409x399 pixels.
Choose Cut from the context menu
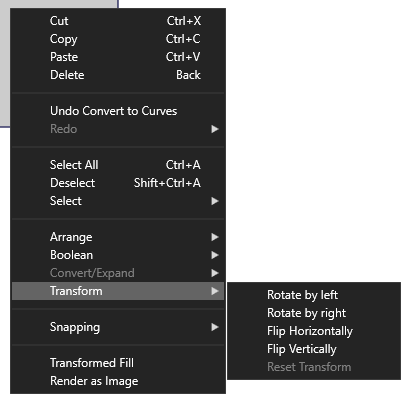click(118, 21)
